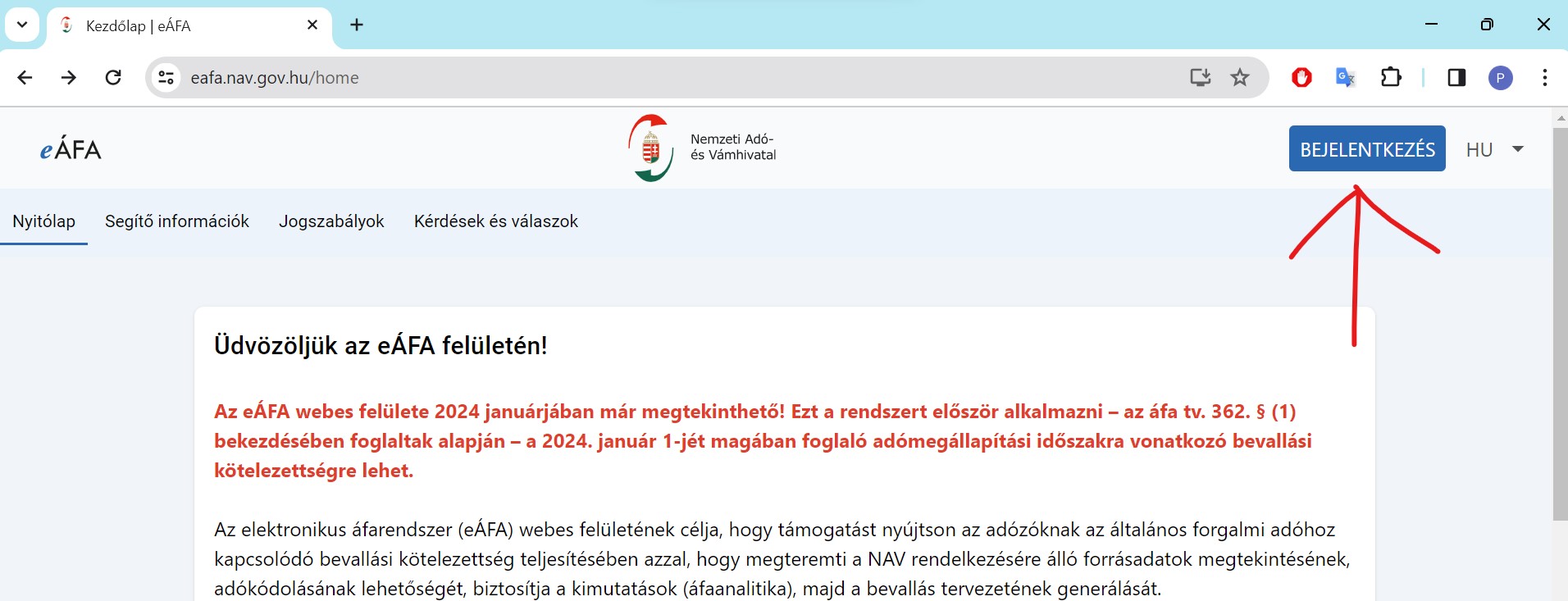1568x601 pixels.
Task: Open a new browser tab
Action: tap(357, 25)
